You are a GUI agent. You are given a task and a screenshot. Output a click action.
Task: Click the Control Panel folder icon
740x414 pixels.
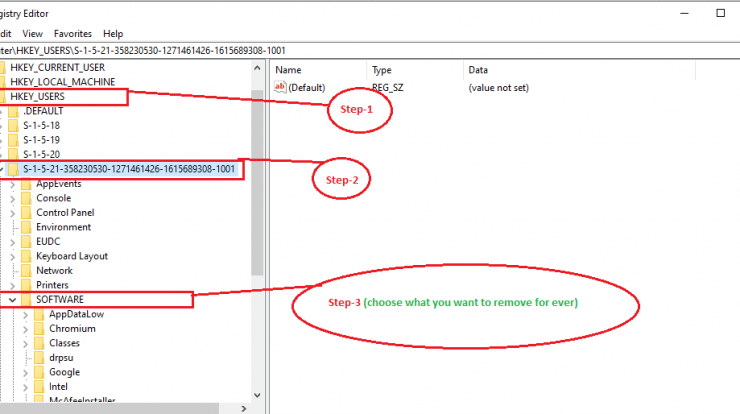click(x=26, y=213)
